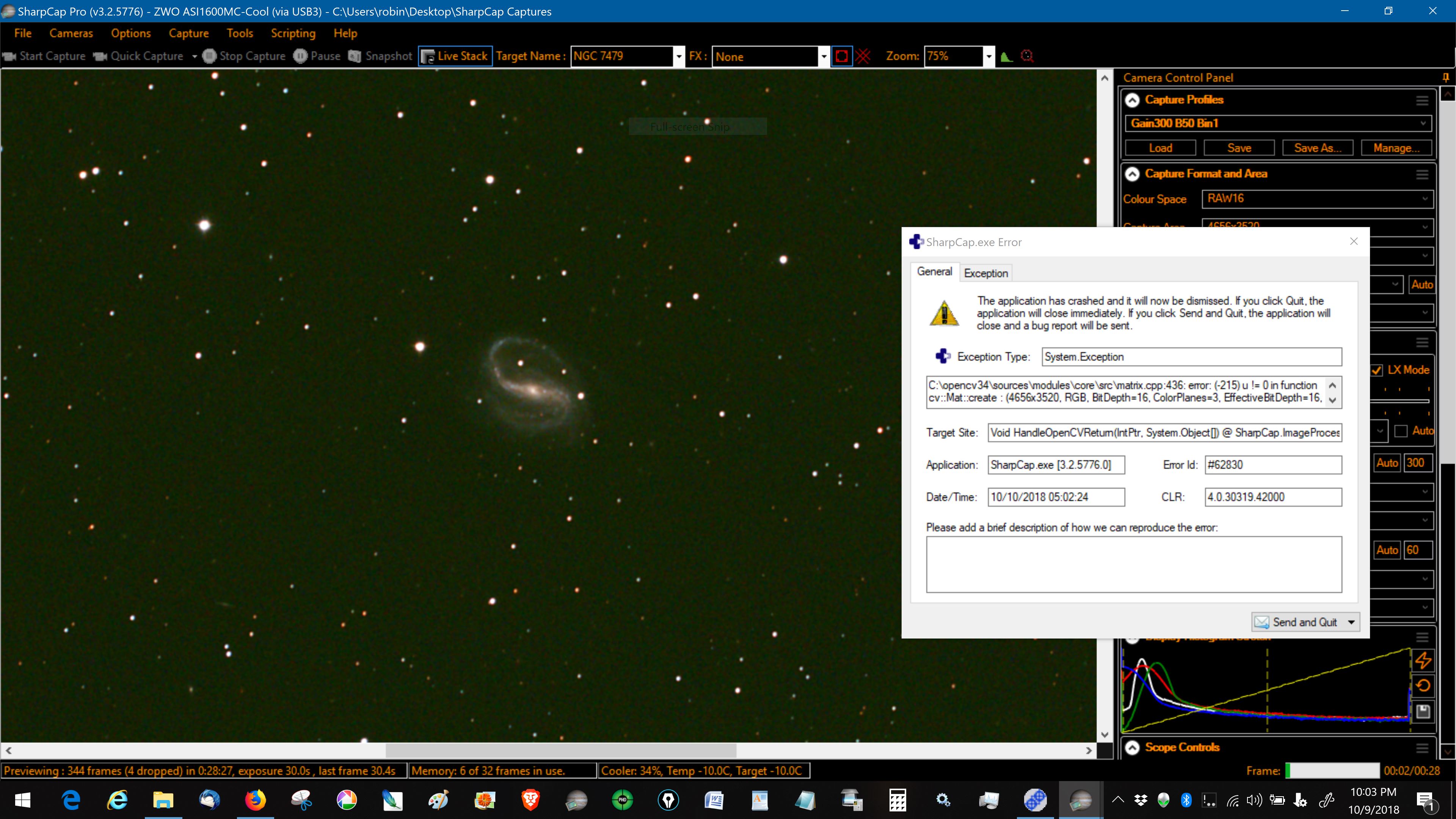Select the General tab in error dialog
1456x819 pixels.
pos(934,272)
